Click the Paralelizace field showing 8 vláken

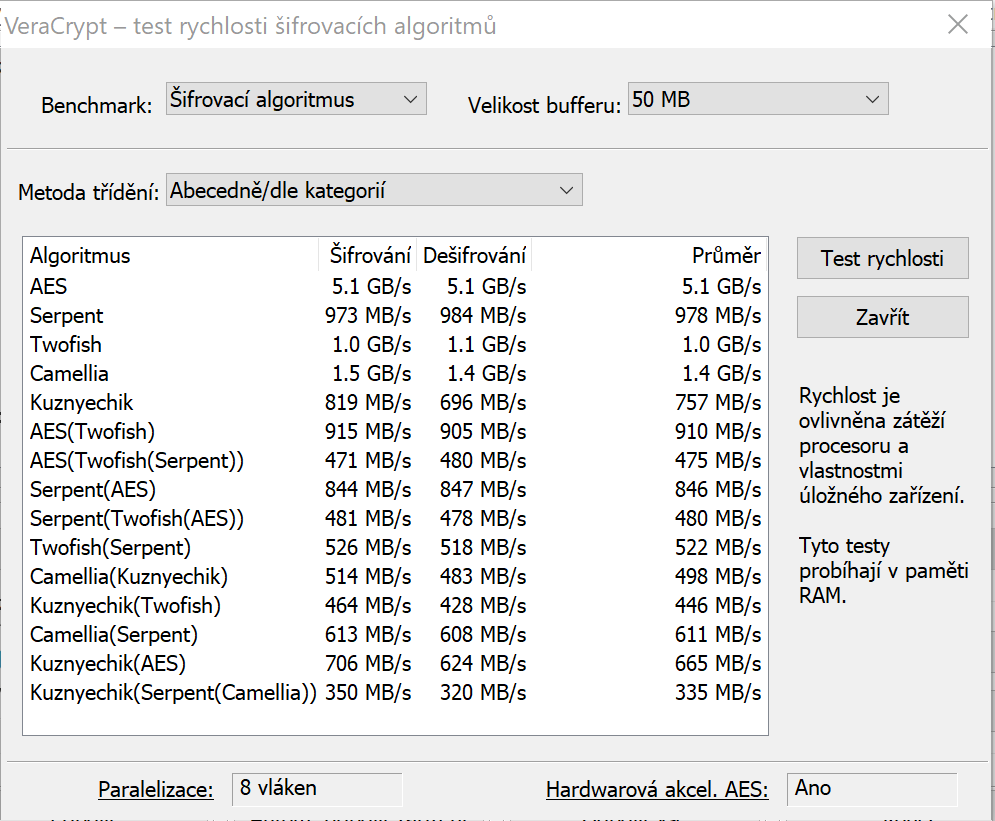(x=316, y=788)
